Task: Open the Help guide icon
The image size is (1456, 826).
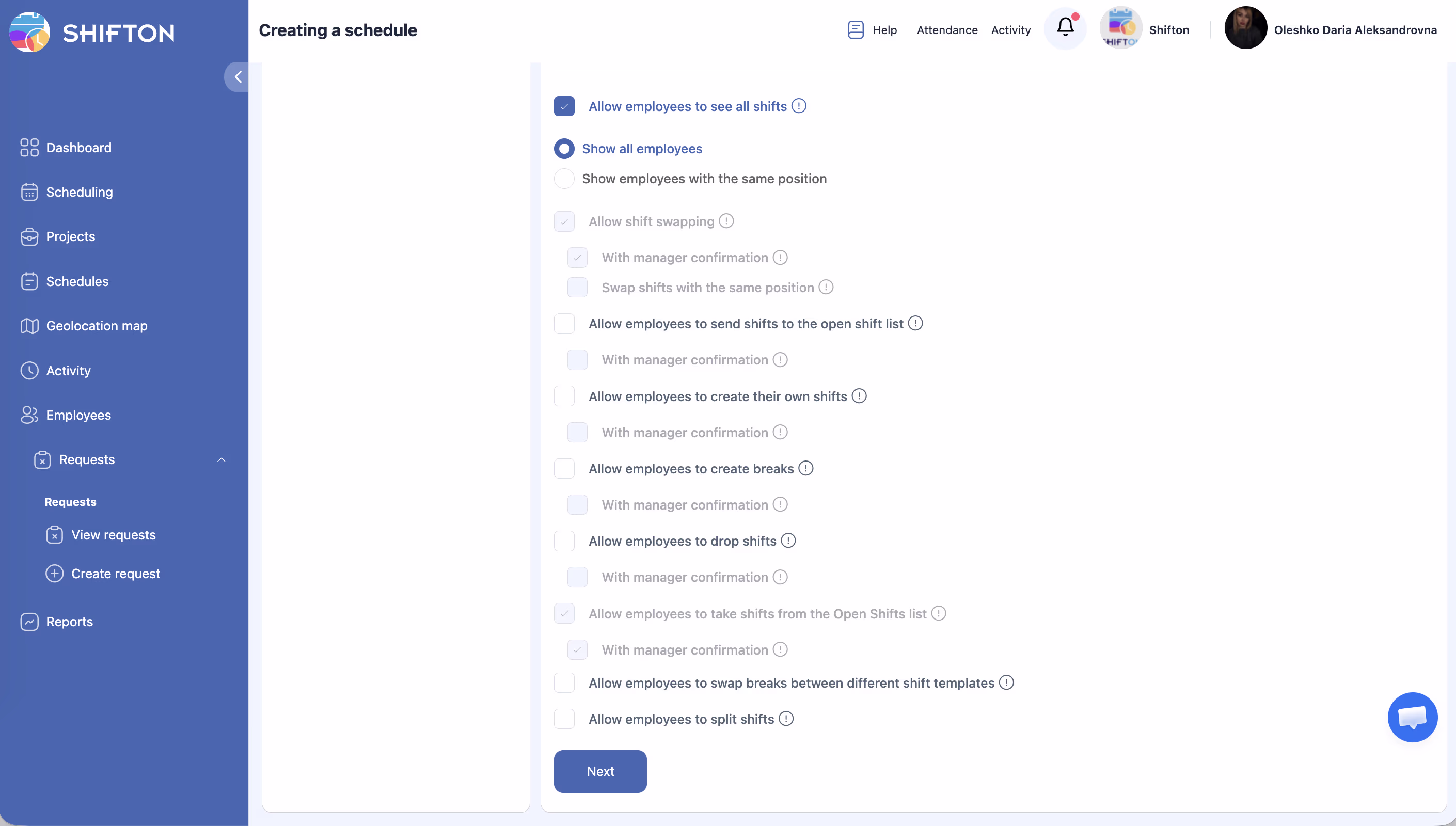Action: pos(856,29)
